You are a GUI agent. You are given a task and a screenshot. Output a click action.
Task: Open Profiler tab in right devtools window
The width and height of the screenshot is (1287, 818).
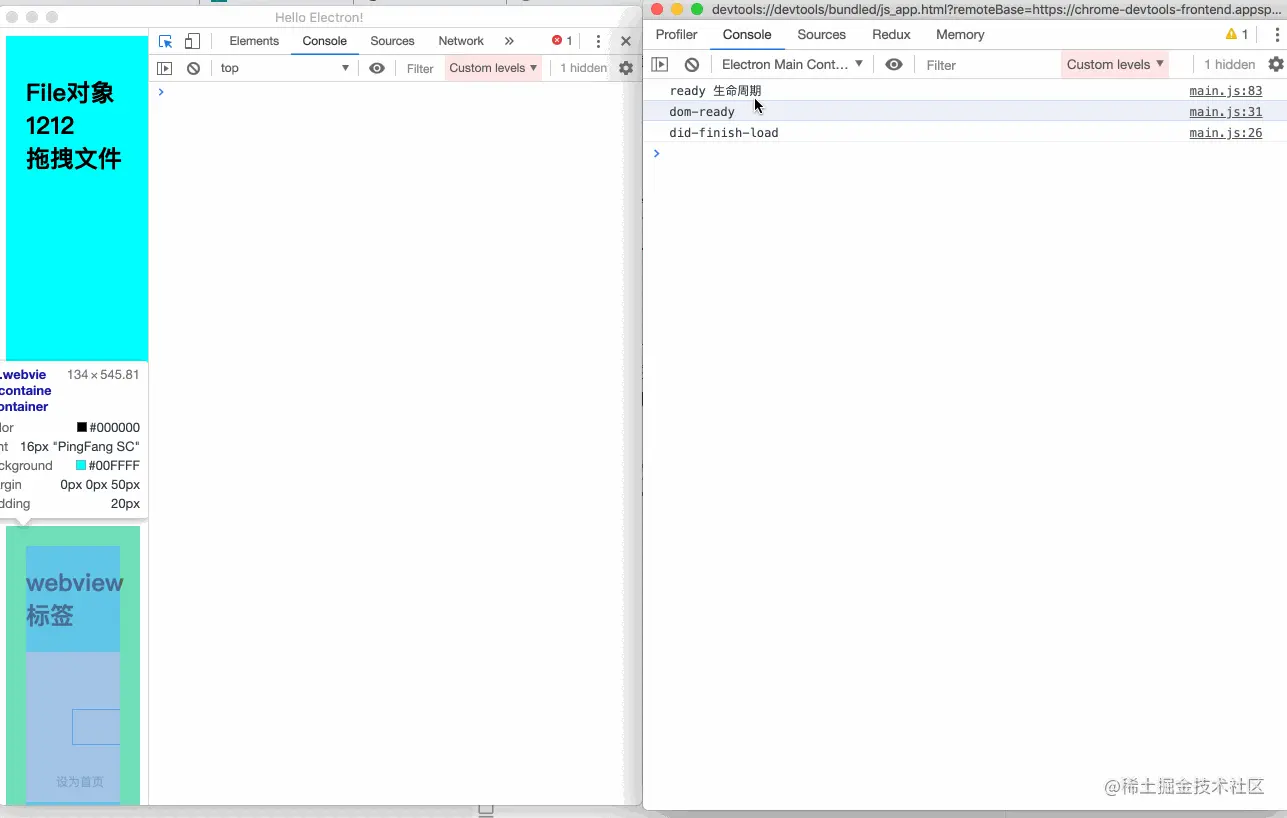click(x=677, y=34)
